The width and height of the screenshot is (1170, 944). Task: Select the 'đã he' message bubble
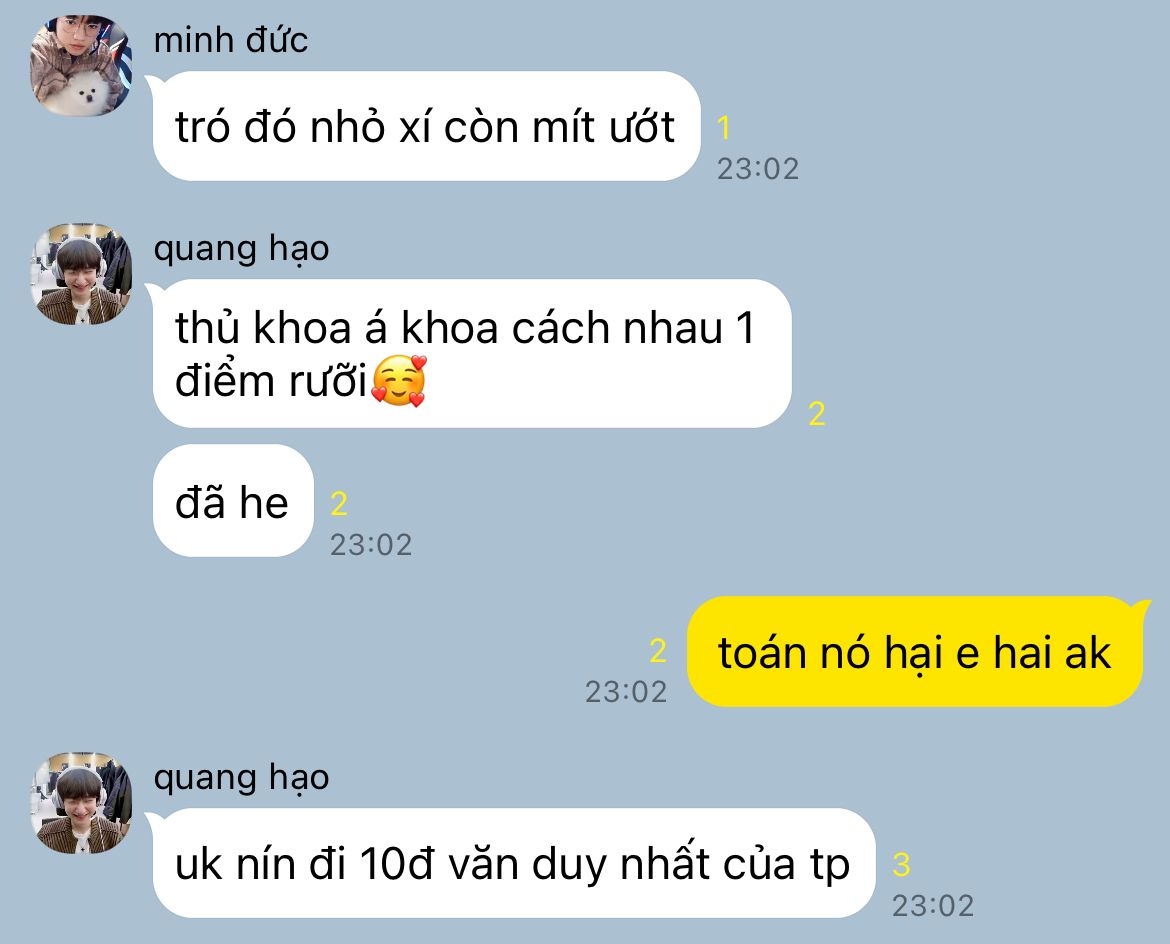(x=233, y=501)
